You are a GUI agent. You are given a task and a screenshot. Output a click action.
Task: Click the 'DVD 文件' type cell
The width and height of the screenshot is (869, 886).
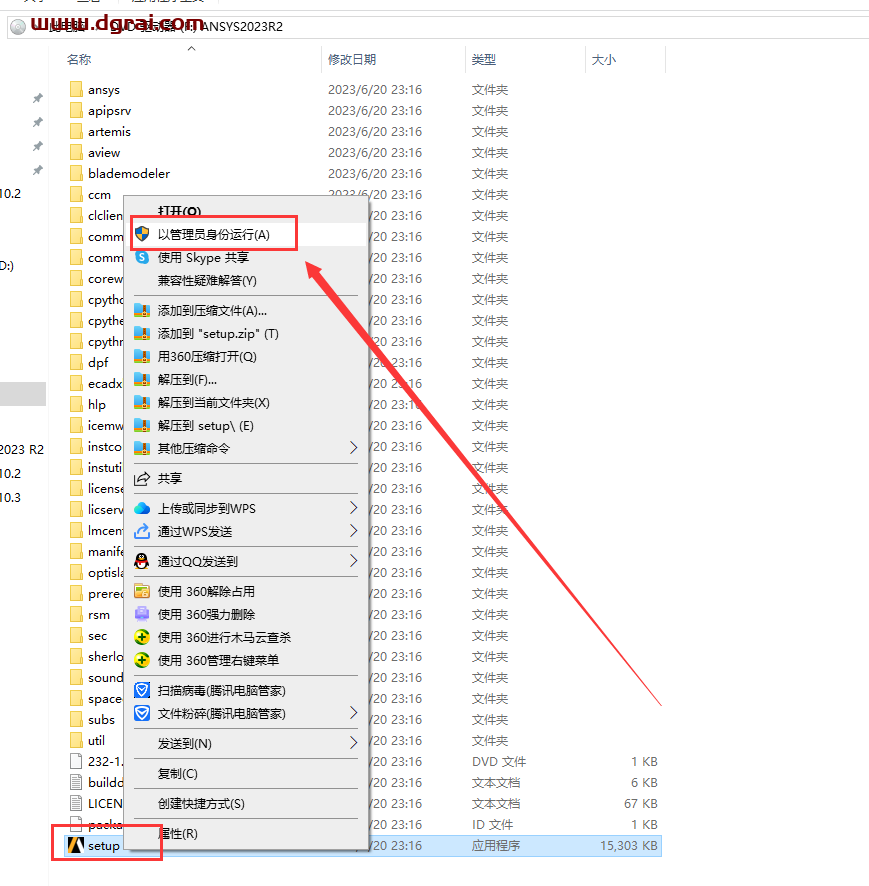tap(499, 761)
